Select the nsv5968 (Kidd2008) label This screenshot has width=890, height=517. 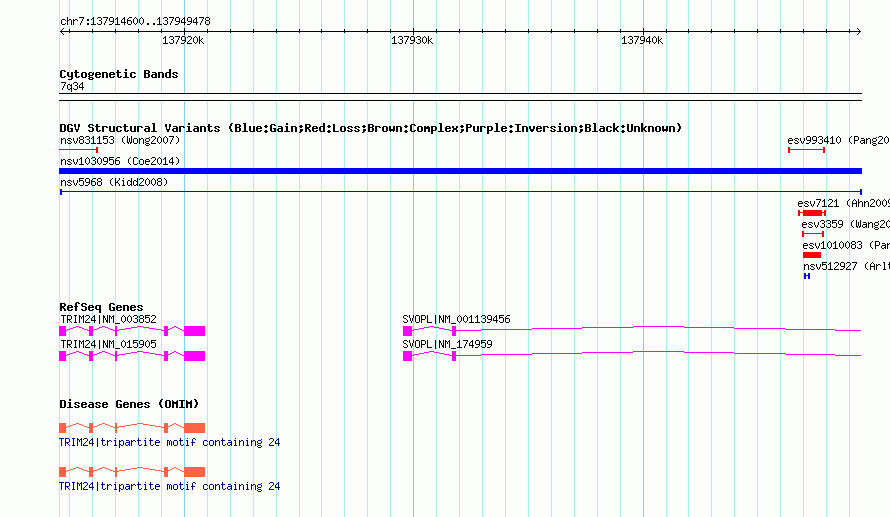pyautogui.click(x=114, y=182)
